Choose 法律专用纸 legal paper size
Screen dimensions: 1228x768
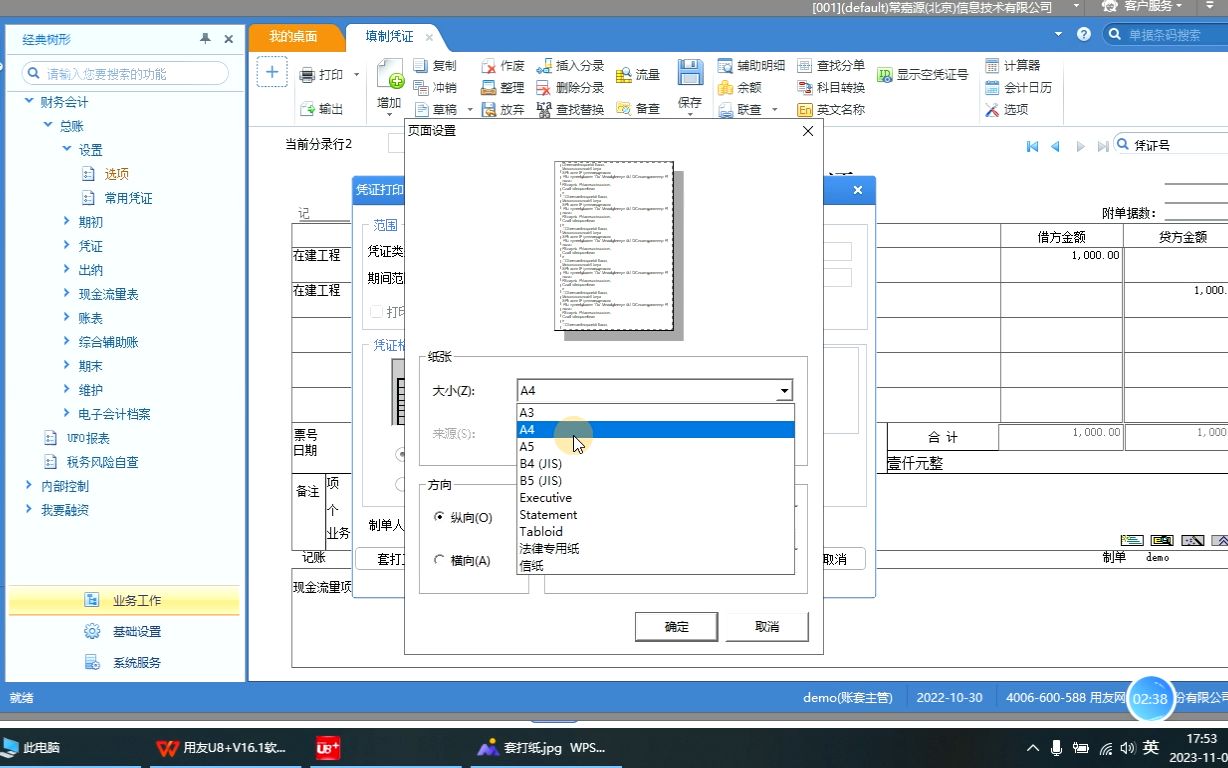click(655, 548)
